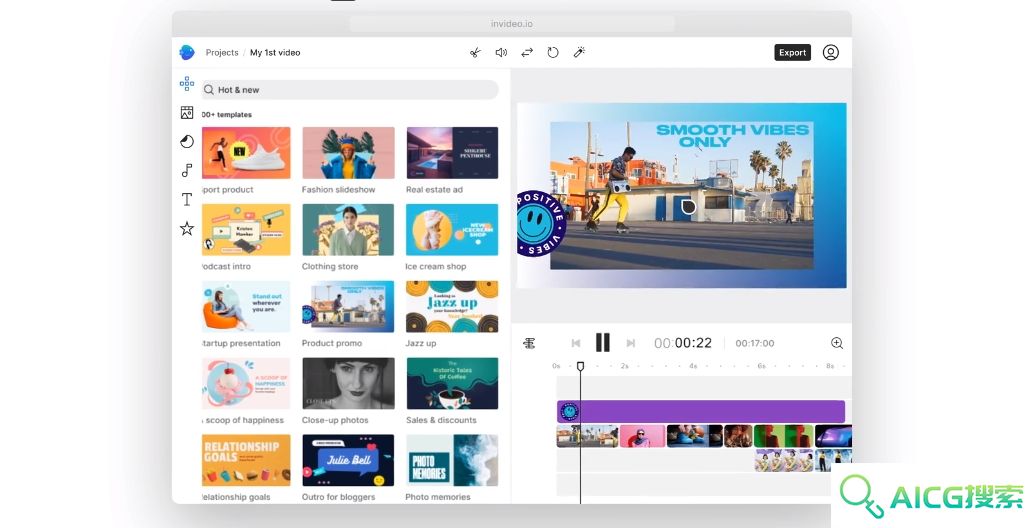Select the green-red clip in timeline
The image size is (1031, 528).
[x=783, y=436]
